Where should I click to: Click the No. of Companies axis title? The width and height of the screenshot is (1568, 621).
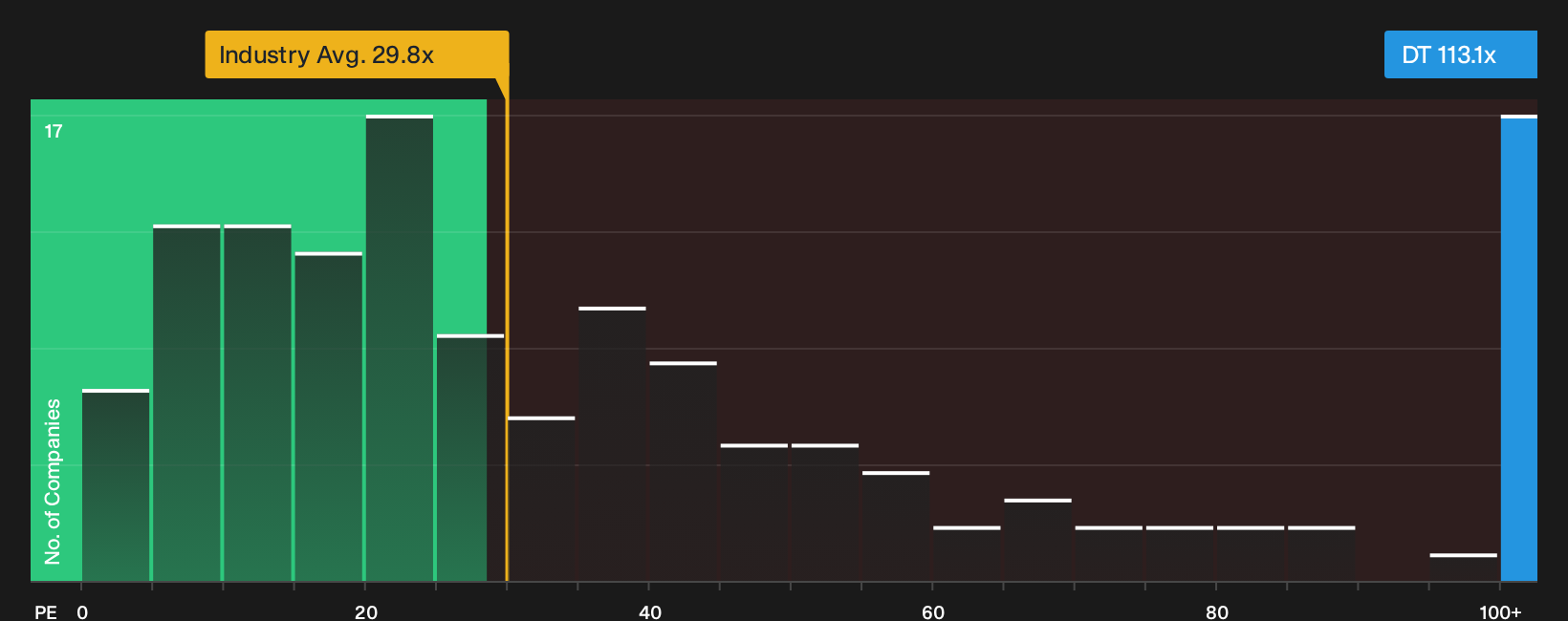coord(53,482)
